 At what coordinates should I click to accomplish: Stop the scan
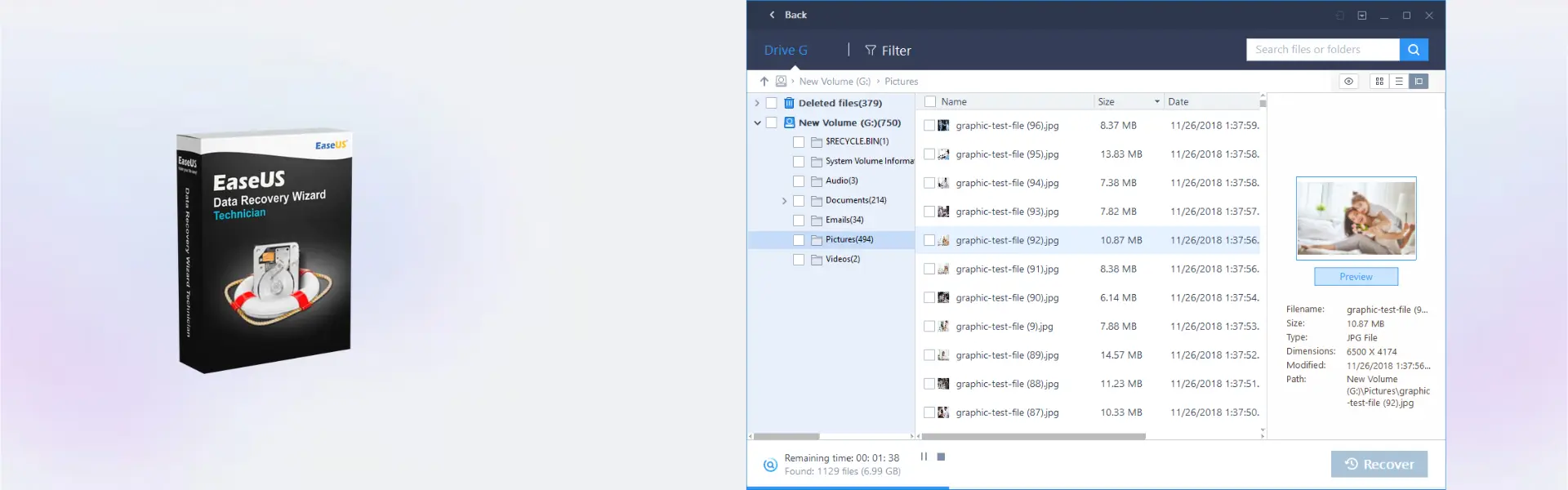(x=941, y=457)
